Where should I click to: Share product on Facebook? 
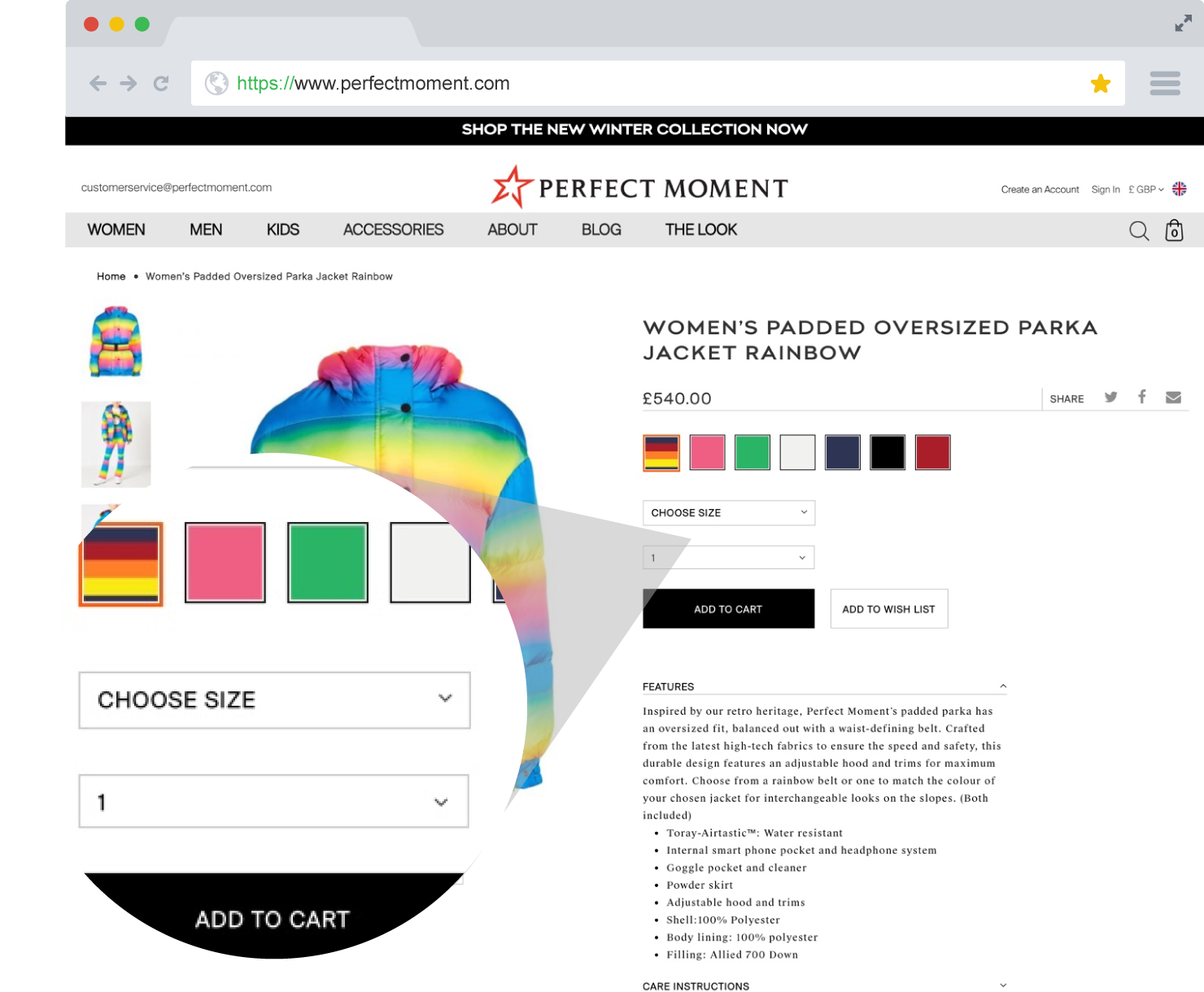click(1142, 396)
